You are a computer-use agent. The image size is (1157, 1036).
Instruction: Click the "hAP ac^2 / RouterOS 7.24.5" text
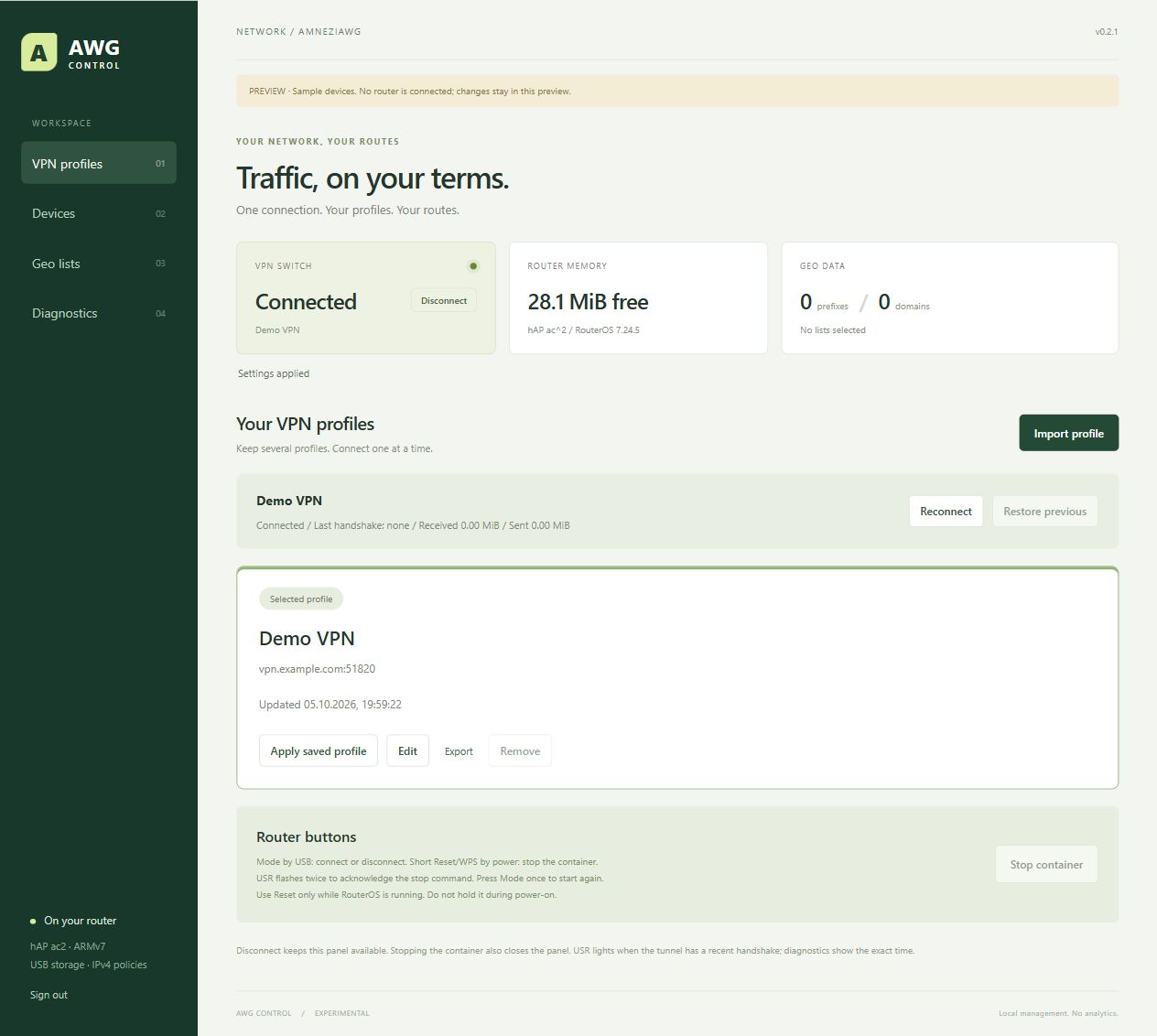point(583,330)
